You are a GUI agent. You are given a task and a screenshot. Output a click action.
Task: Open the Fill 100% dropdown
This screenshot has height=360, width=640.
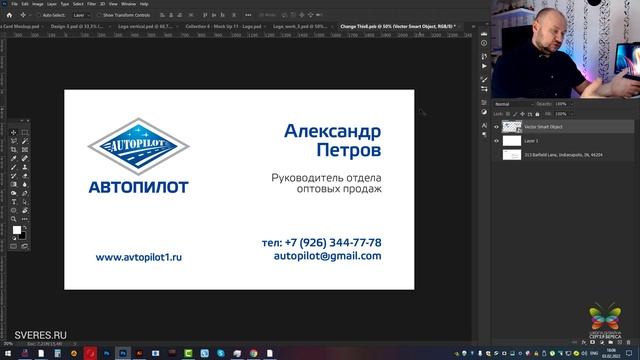click(571, 114)
